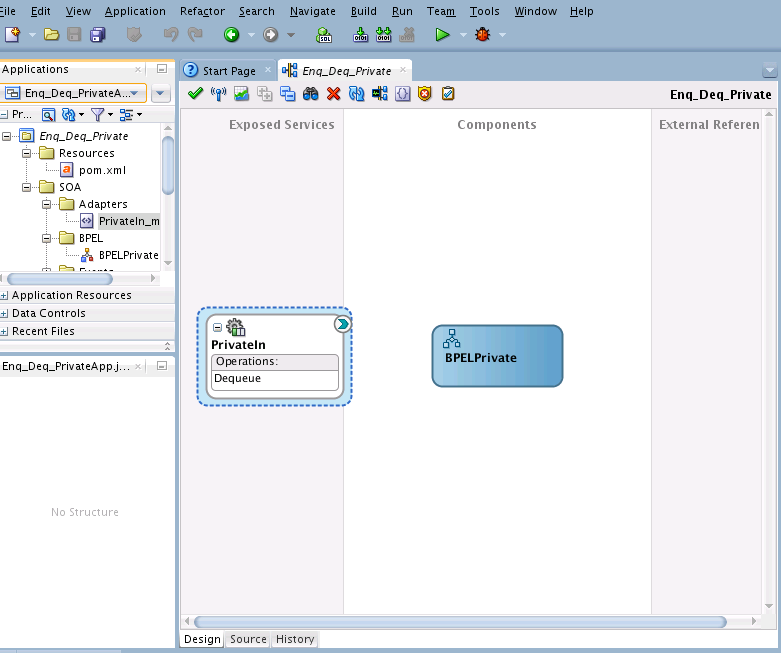Select the BPELPrivate component on canvas
Screen dimensions: 781x653
pos(497,356)
